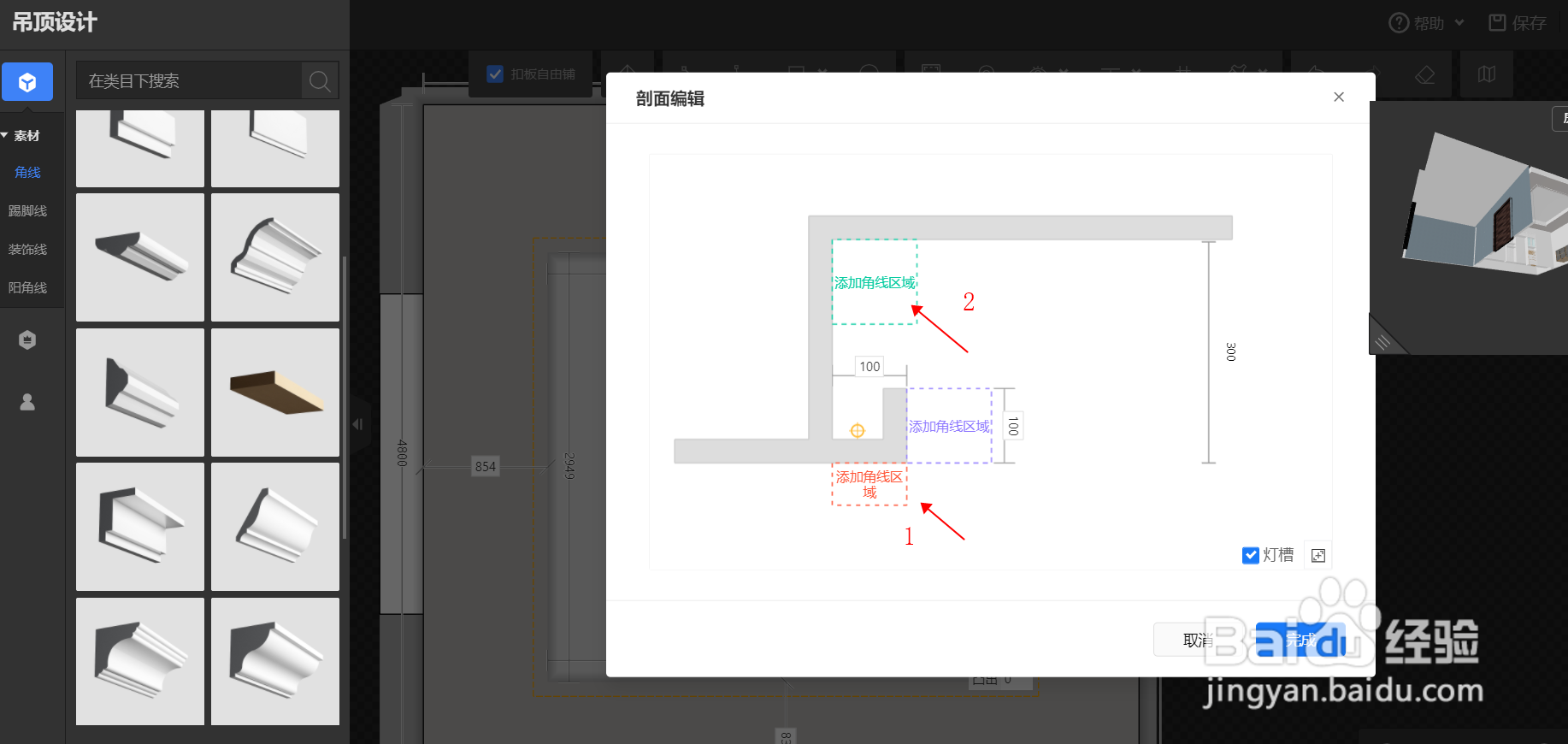Click the red 添加角线区域 zone
This screenshot has height=744, width=1568.
tap(869, 485)
